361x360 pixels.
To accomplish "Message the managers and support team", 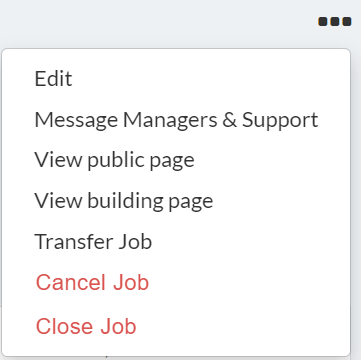I will click(176, 120).
